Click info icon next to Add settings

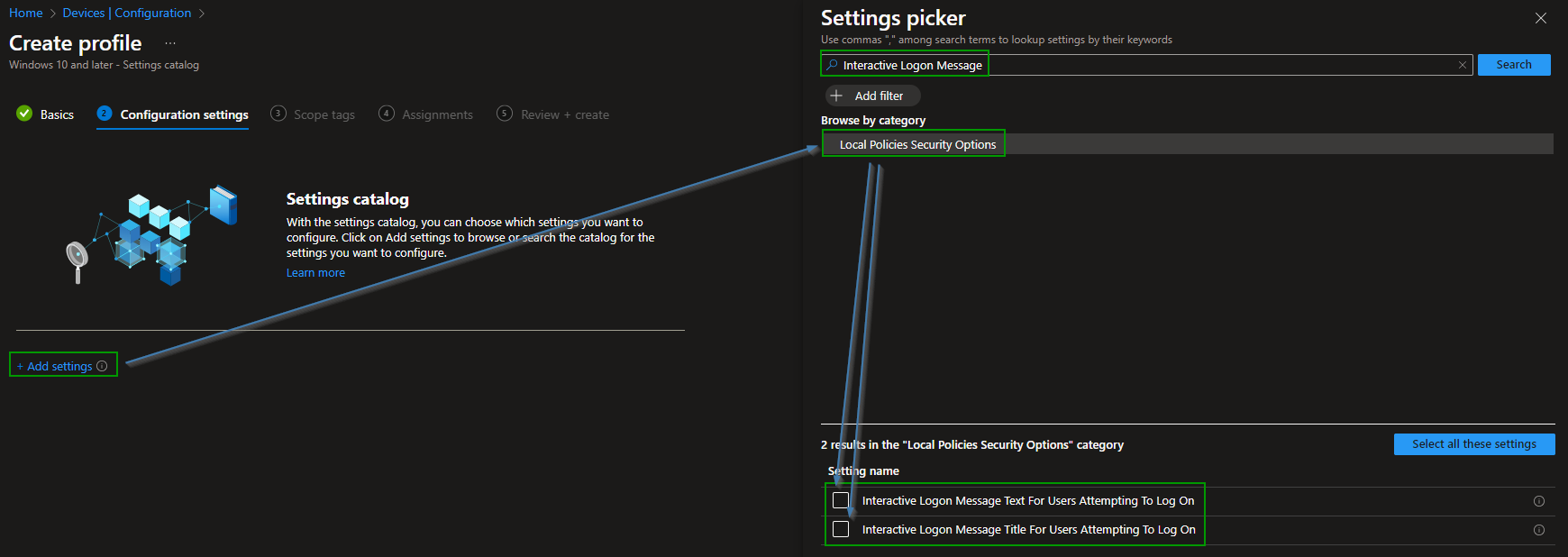tap(102, 366)
